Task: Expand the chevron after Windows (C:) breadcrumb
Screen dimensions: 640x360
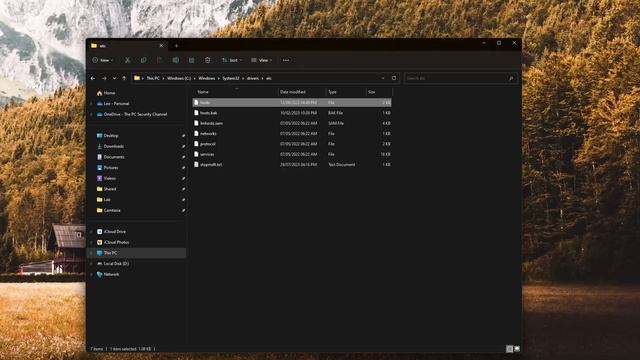Action: click(195, 78)
